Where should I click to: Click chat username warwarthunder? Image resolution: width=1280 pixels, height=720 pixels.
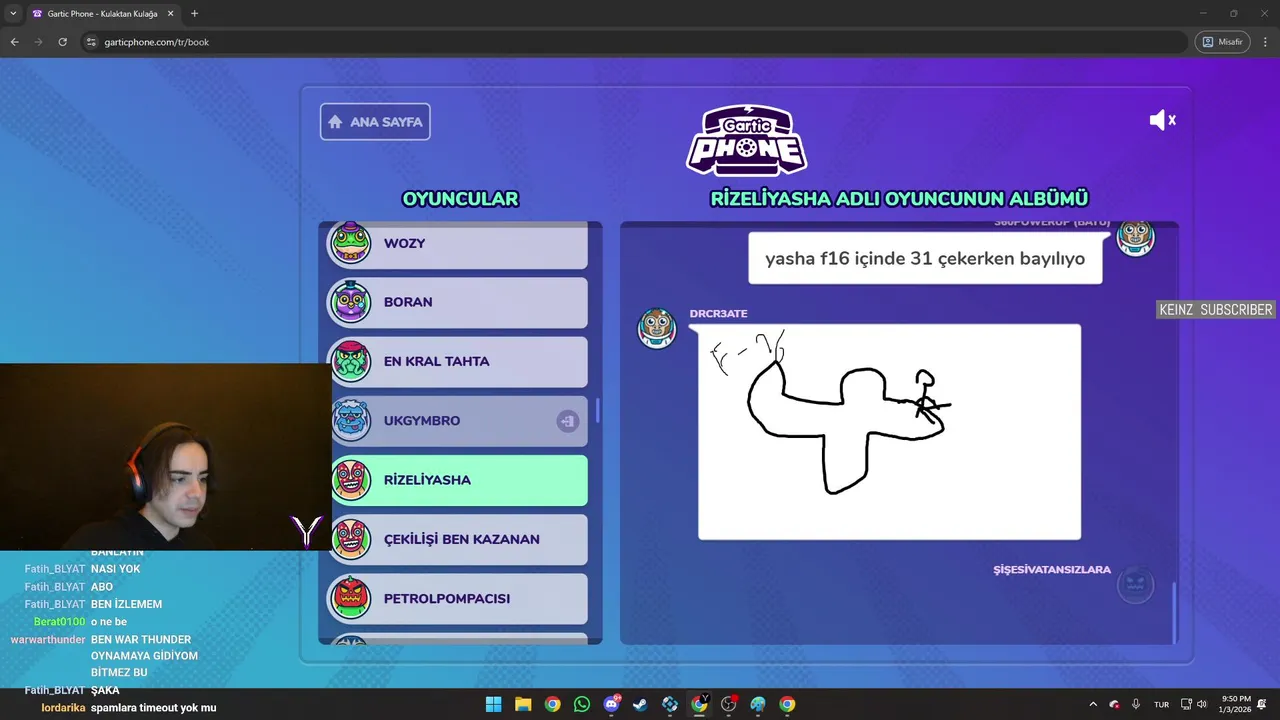tap(48, 640)
